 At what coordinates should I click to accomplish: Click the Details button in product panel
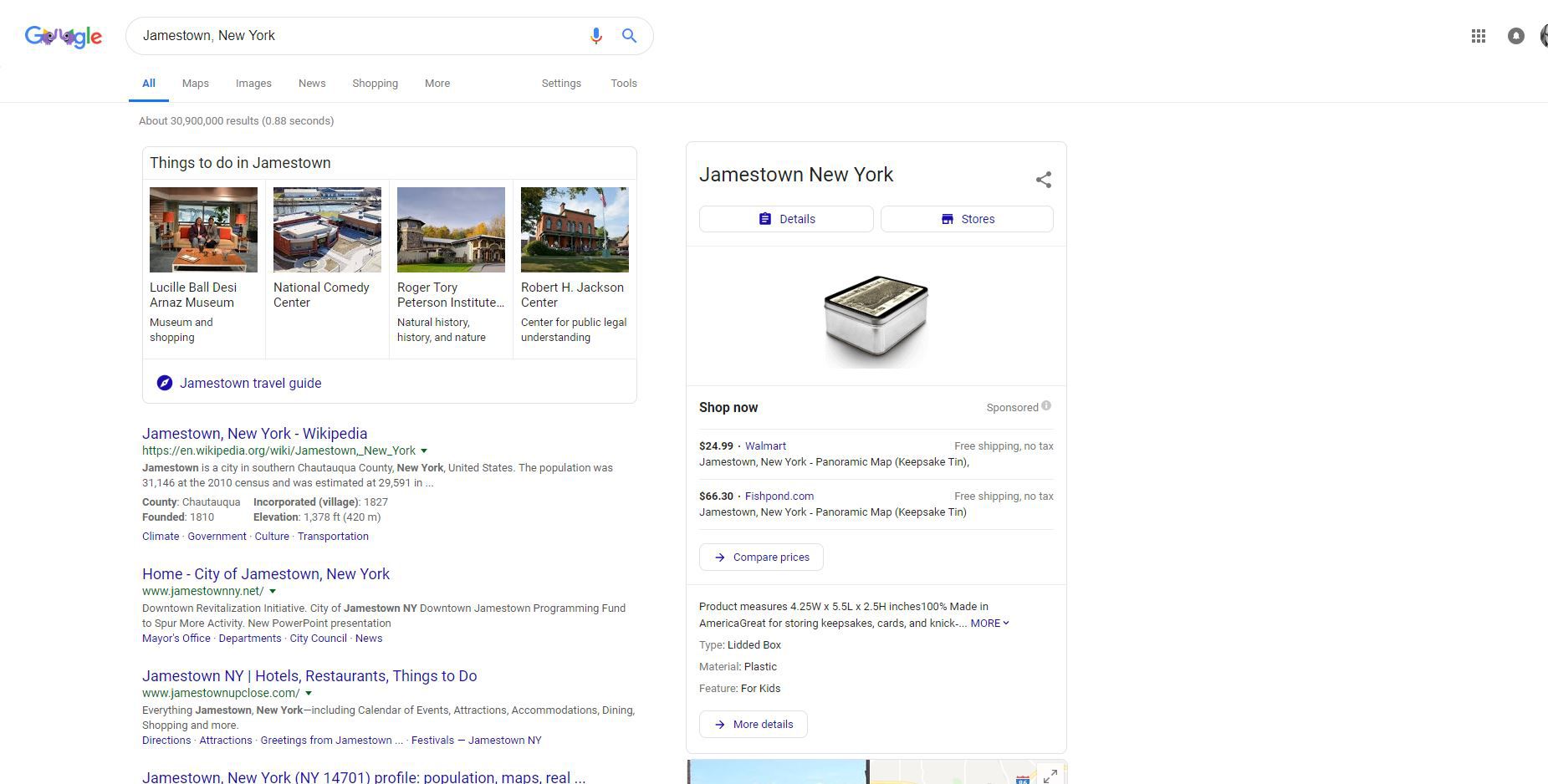click(x=786, y=219)
